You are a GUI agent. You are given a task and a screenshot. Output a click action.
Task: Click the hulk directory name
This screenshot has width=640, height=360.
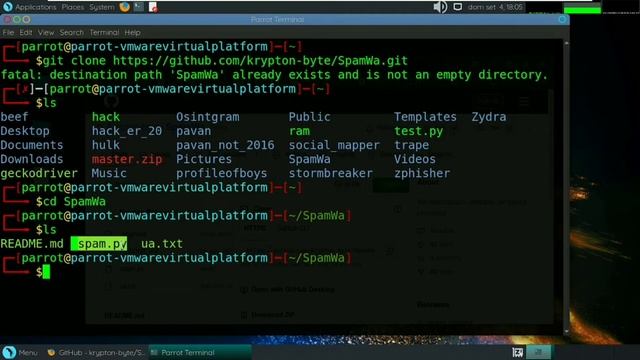click(x=106, y=145)
